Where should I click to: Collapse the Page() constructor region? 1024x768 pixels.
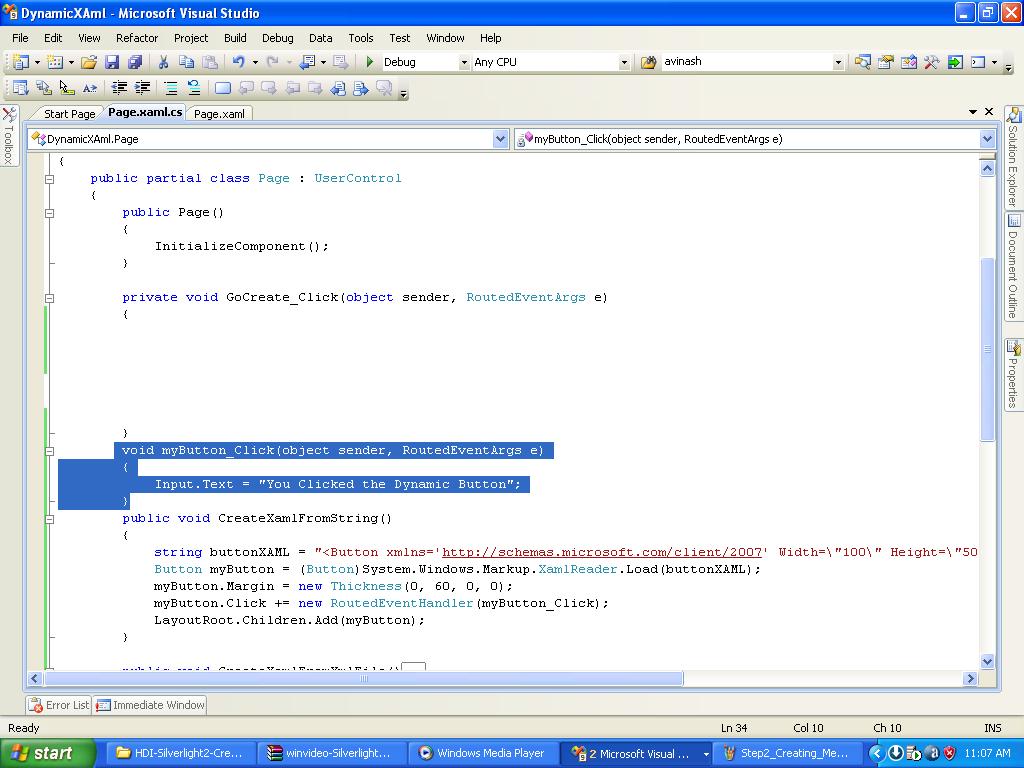[x=50, y=212]
